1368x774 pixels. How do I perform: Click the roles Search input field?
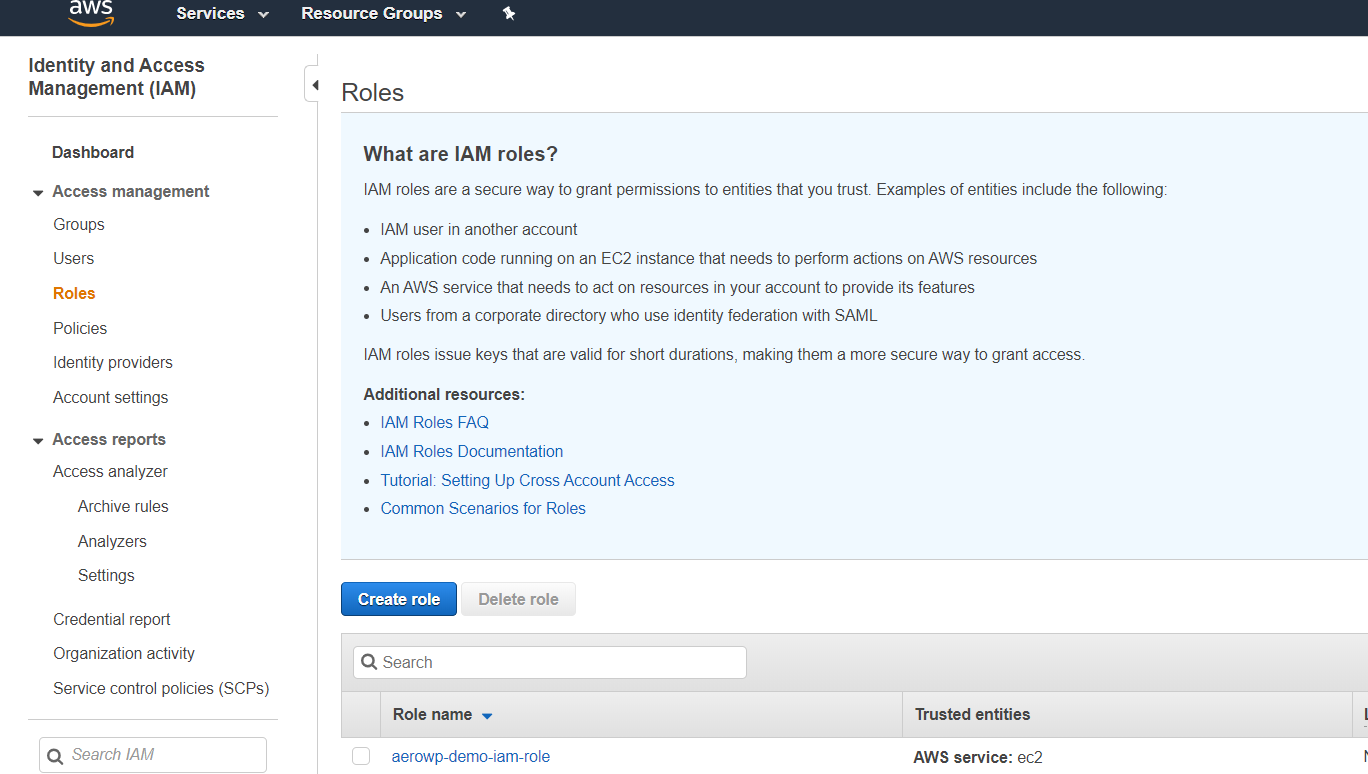(560, 662)
